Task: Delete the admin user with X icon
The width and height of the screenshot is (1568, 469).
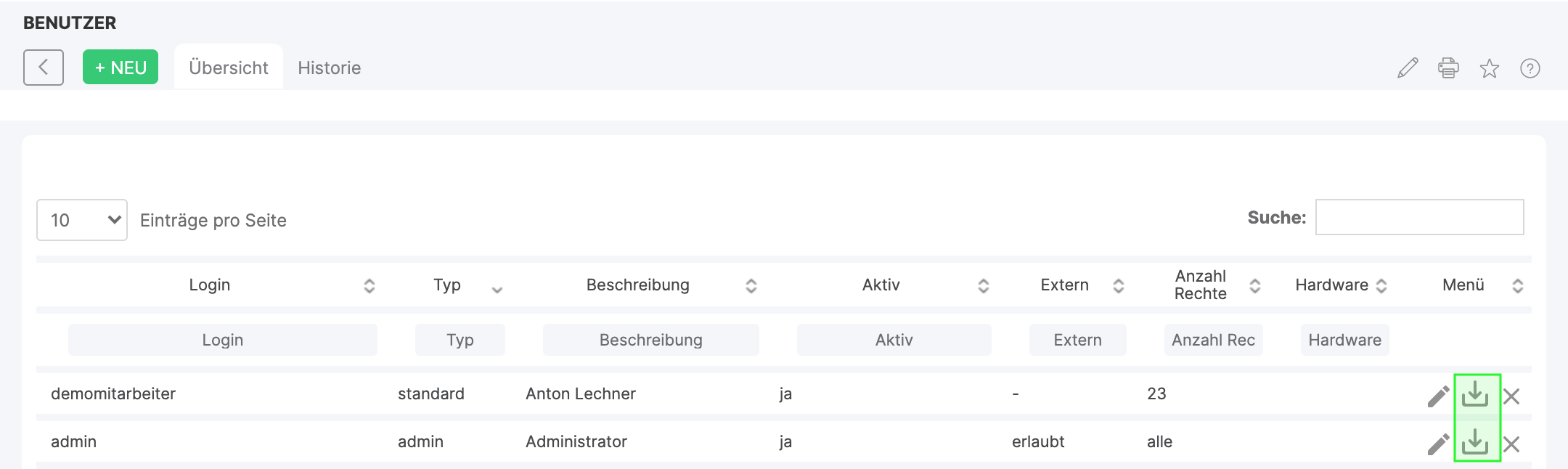Action: tap(1511, 444)
